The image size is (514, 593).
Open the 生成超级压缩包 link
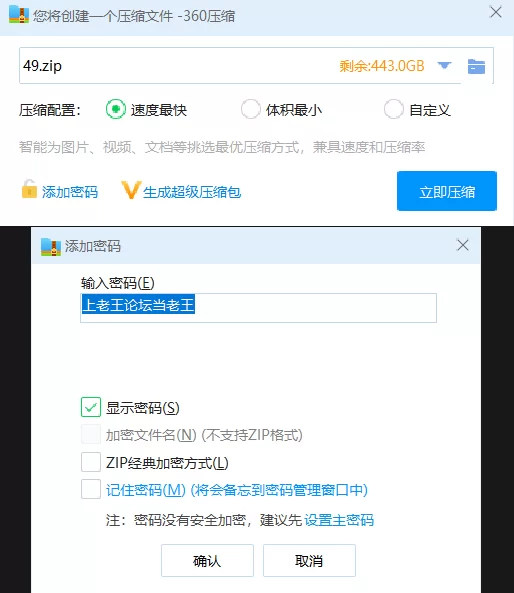(x=192, y=192)
